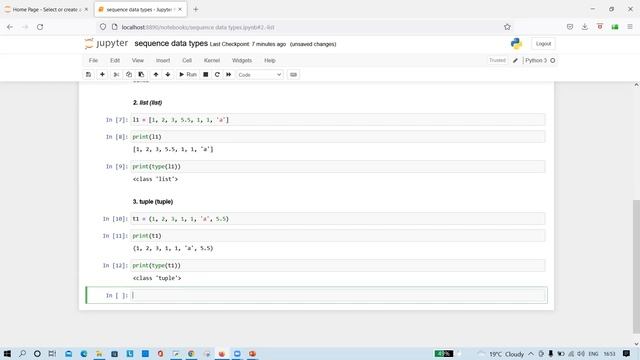This screenshot has width=640, height=360.
Task: Open the Pocket save icon
Action: tap(570, 27)
